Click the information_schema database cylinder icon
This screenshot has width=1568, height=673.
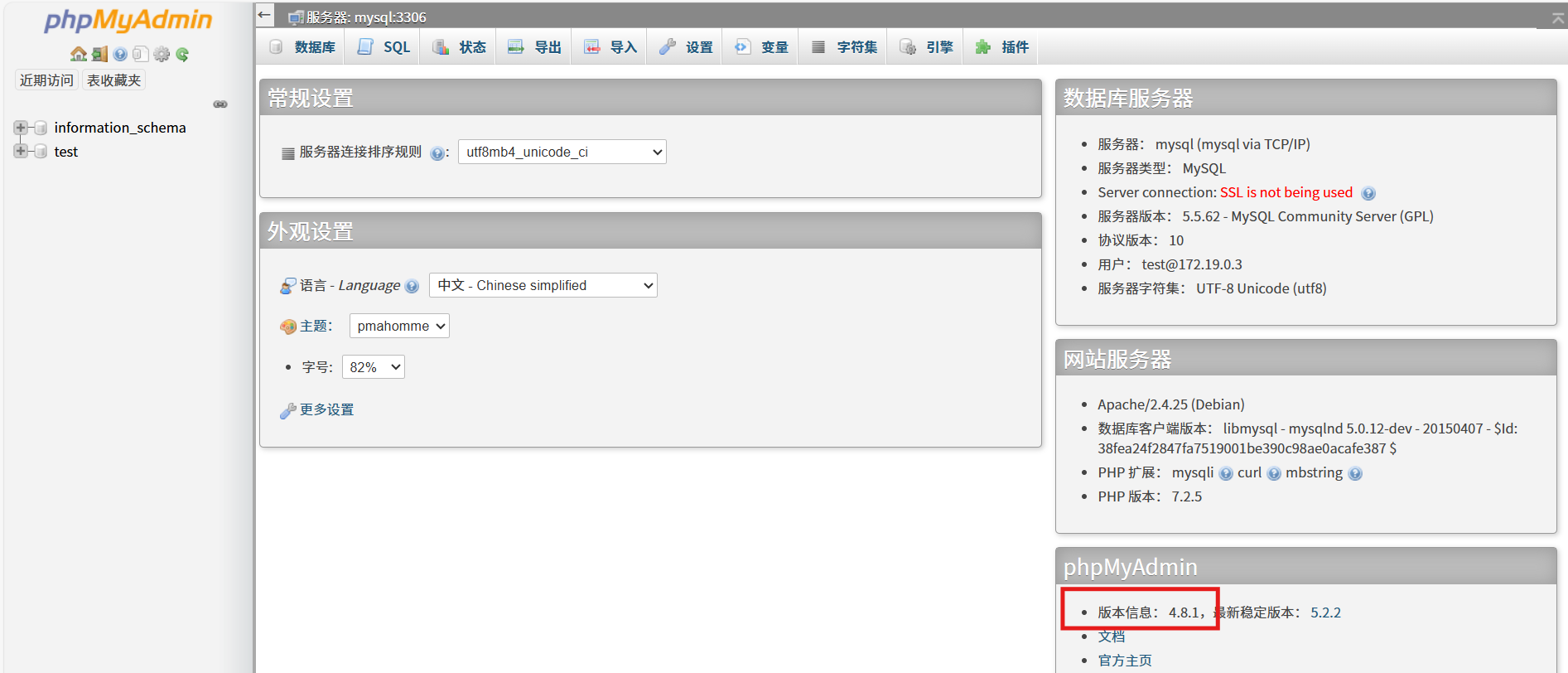40,128
